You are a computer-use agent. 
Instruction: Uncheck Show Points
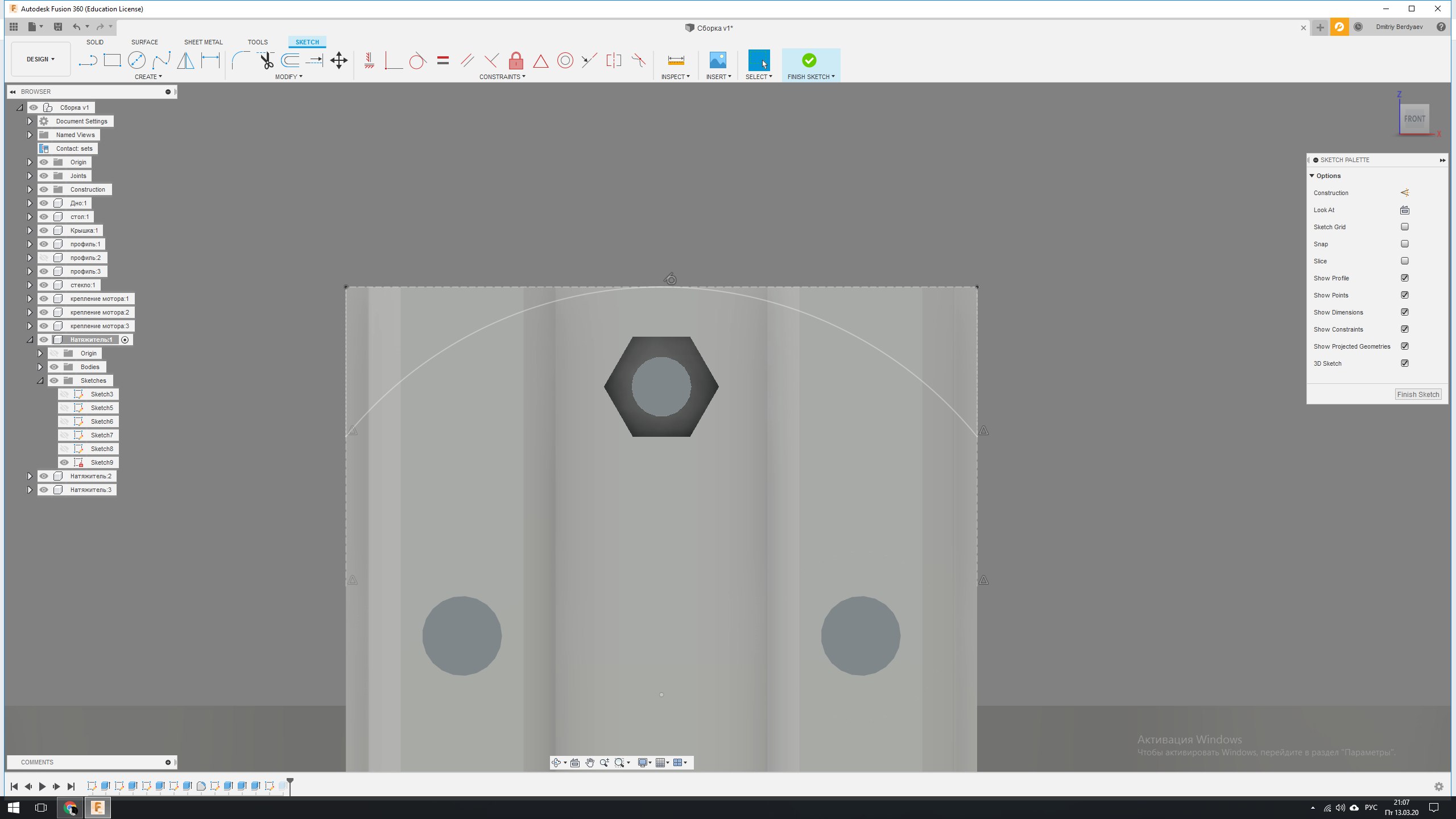1405,295
